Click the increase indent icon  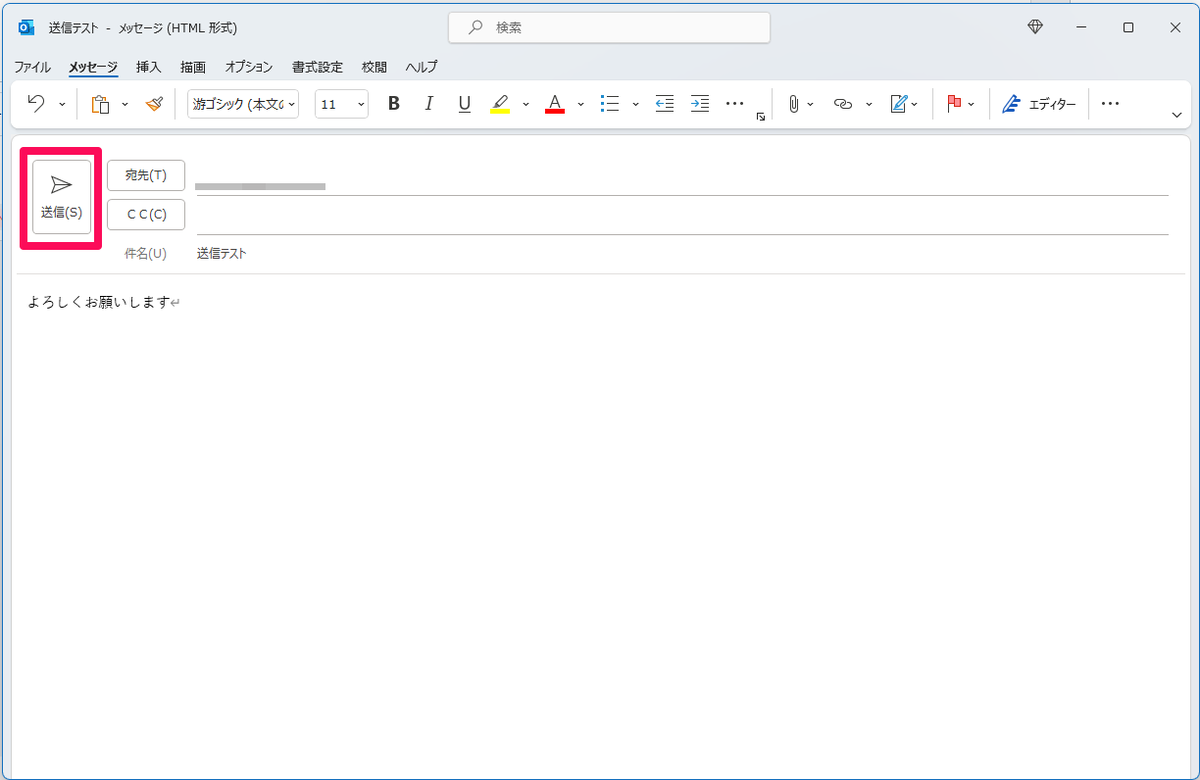(x=700, y=104)
